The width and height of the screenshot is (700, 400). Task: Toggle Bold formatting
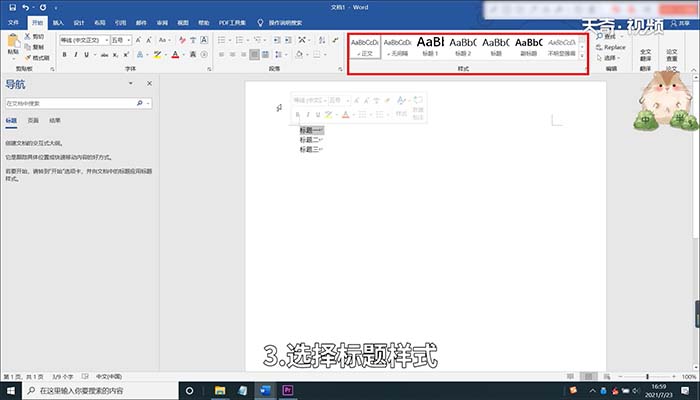click(65, 54)
